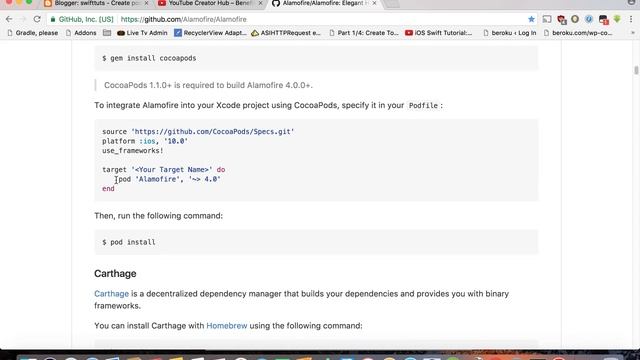
Task: Bookmark this page with star icon
Action: coord(531,19)
